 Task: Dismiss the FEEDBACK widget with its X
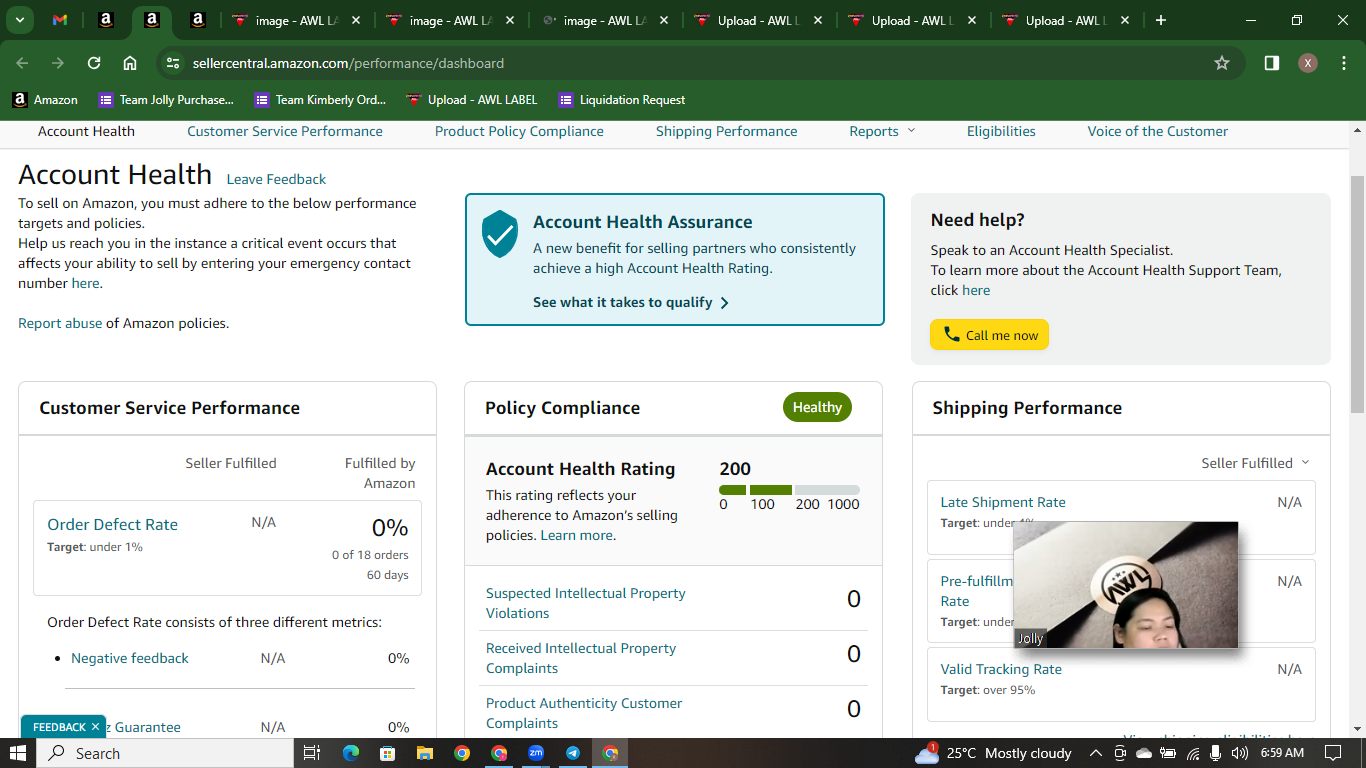(x=95, y=727)
